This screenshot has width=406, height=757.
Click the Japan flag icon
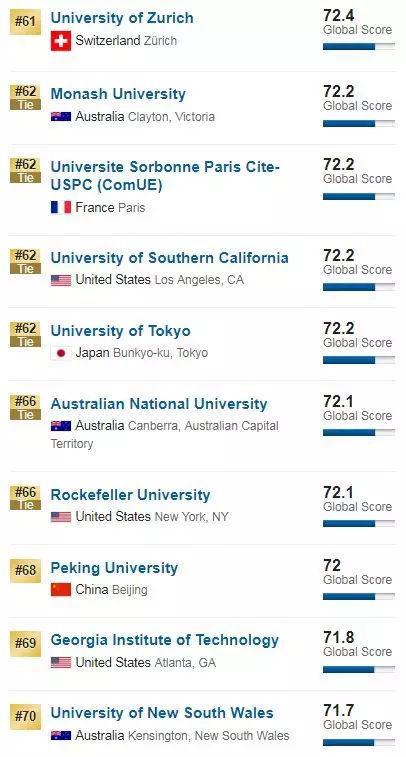[61, 353]
